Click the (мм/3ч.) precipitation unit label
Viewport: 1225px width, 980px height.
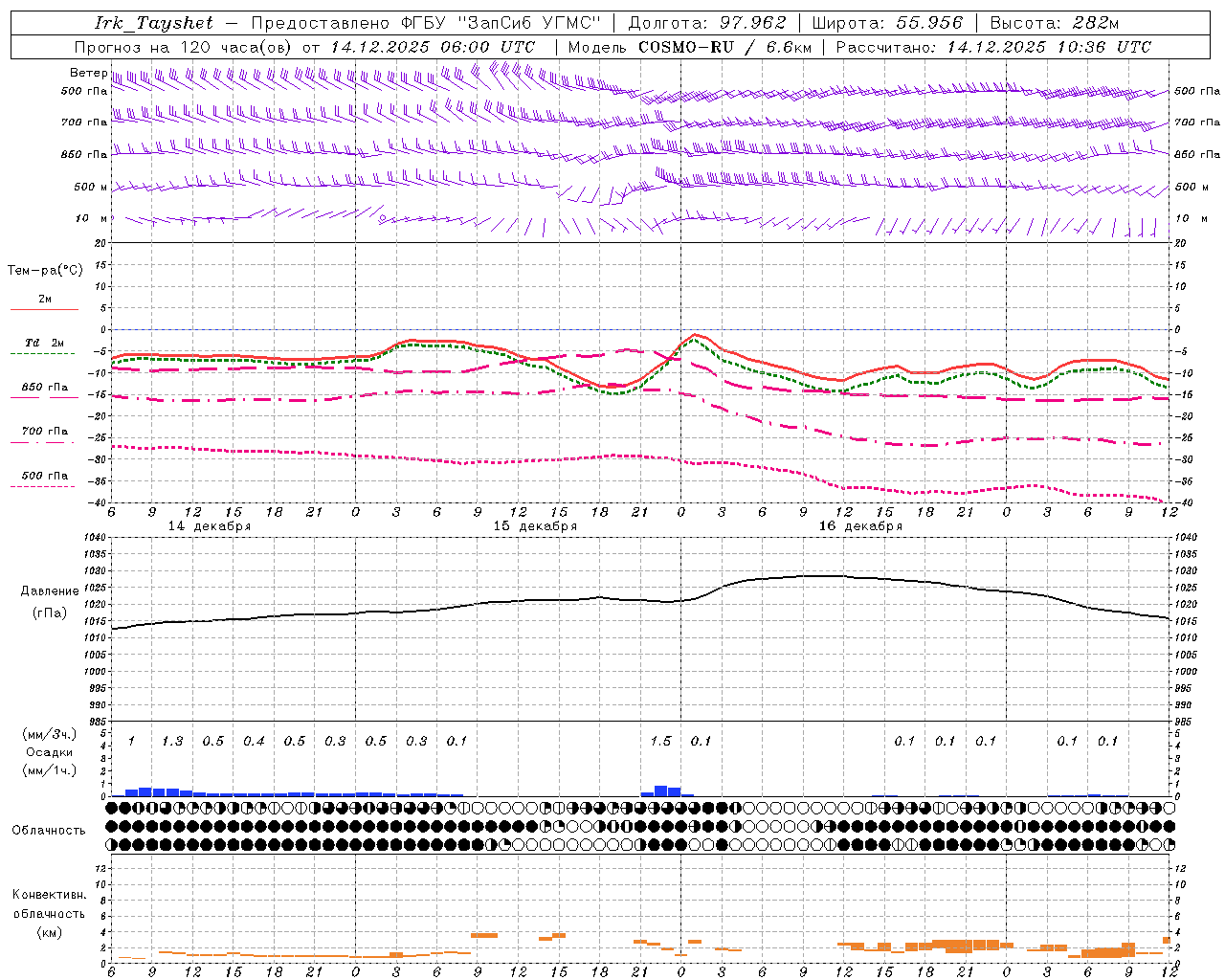[49, 734]
